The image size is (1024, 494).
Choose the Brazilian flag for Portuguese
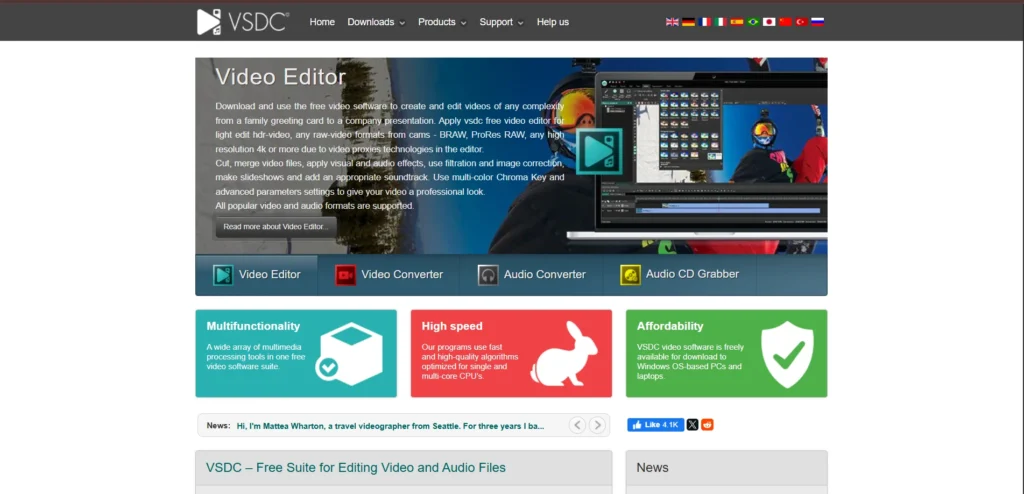tap(753, 22)
